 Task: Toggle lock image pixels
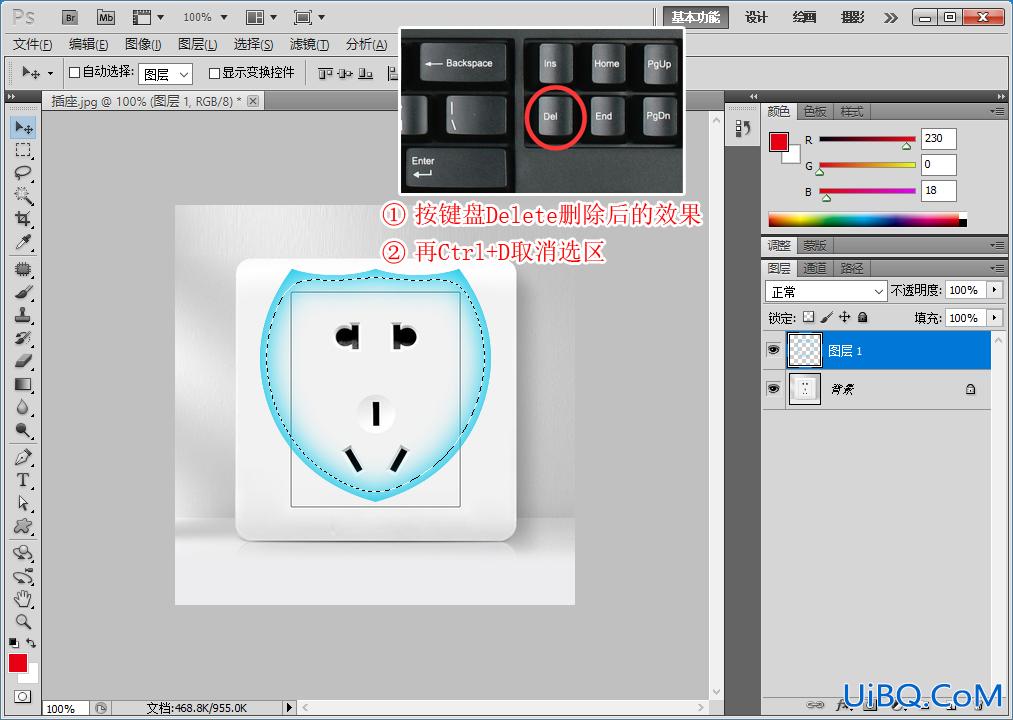coord(827,317)
